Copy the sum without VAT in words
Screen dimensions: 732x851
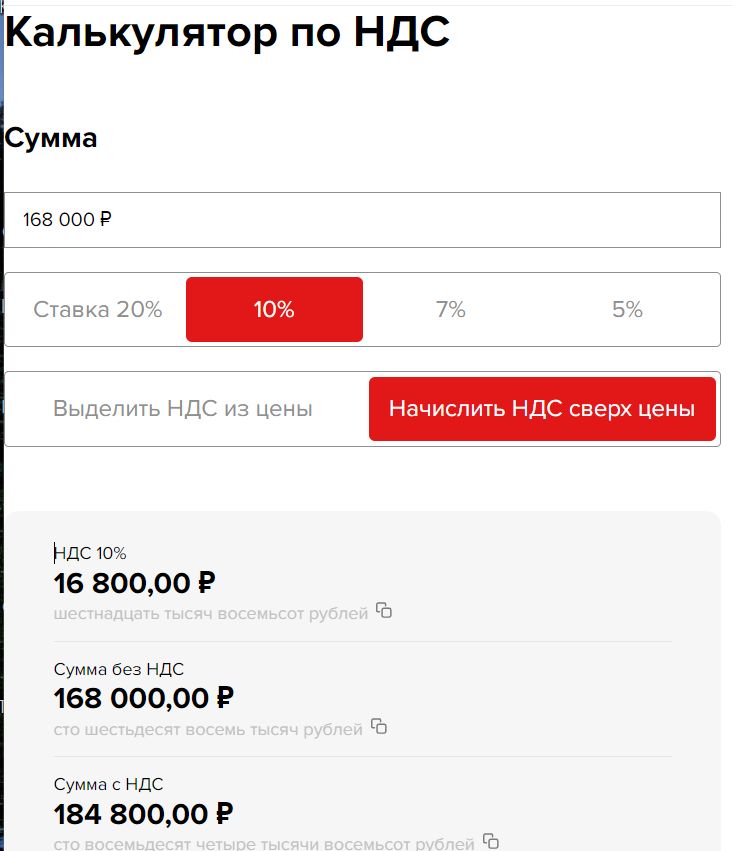coord(379,727)
